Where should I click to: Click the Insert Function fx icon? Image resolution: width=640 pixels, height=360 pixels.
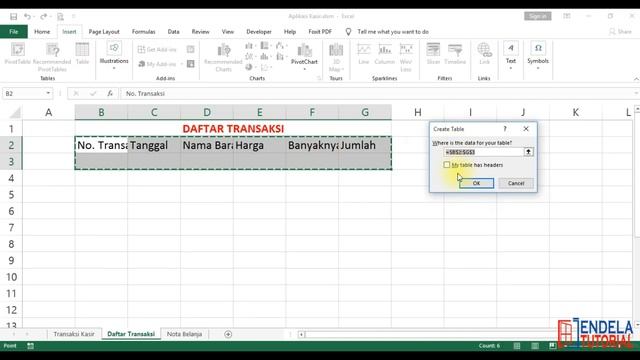[x=110, y=93]
